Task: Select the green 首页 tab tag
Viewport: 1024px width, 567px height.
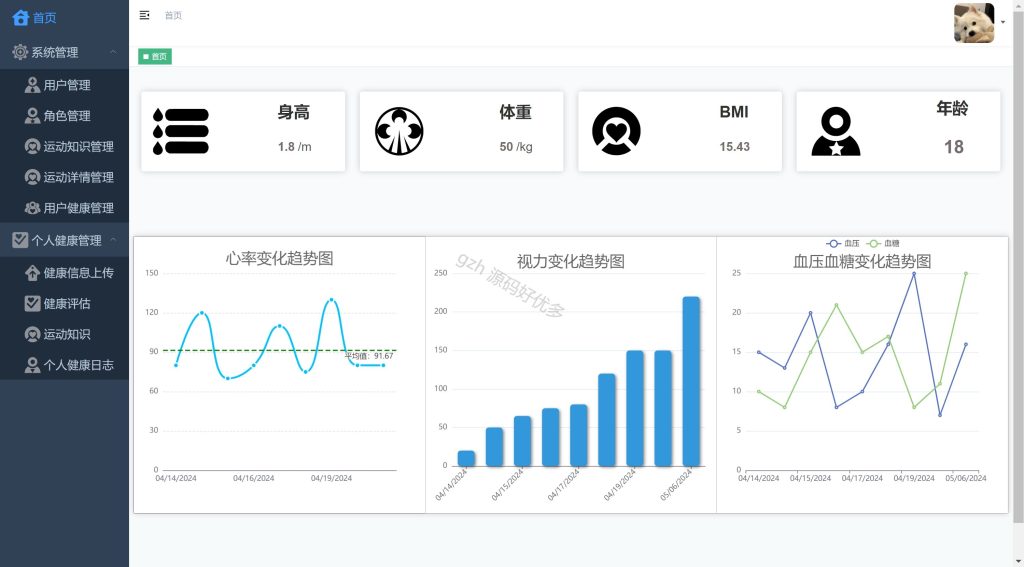Action: (x=155, y=57)
